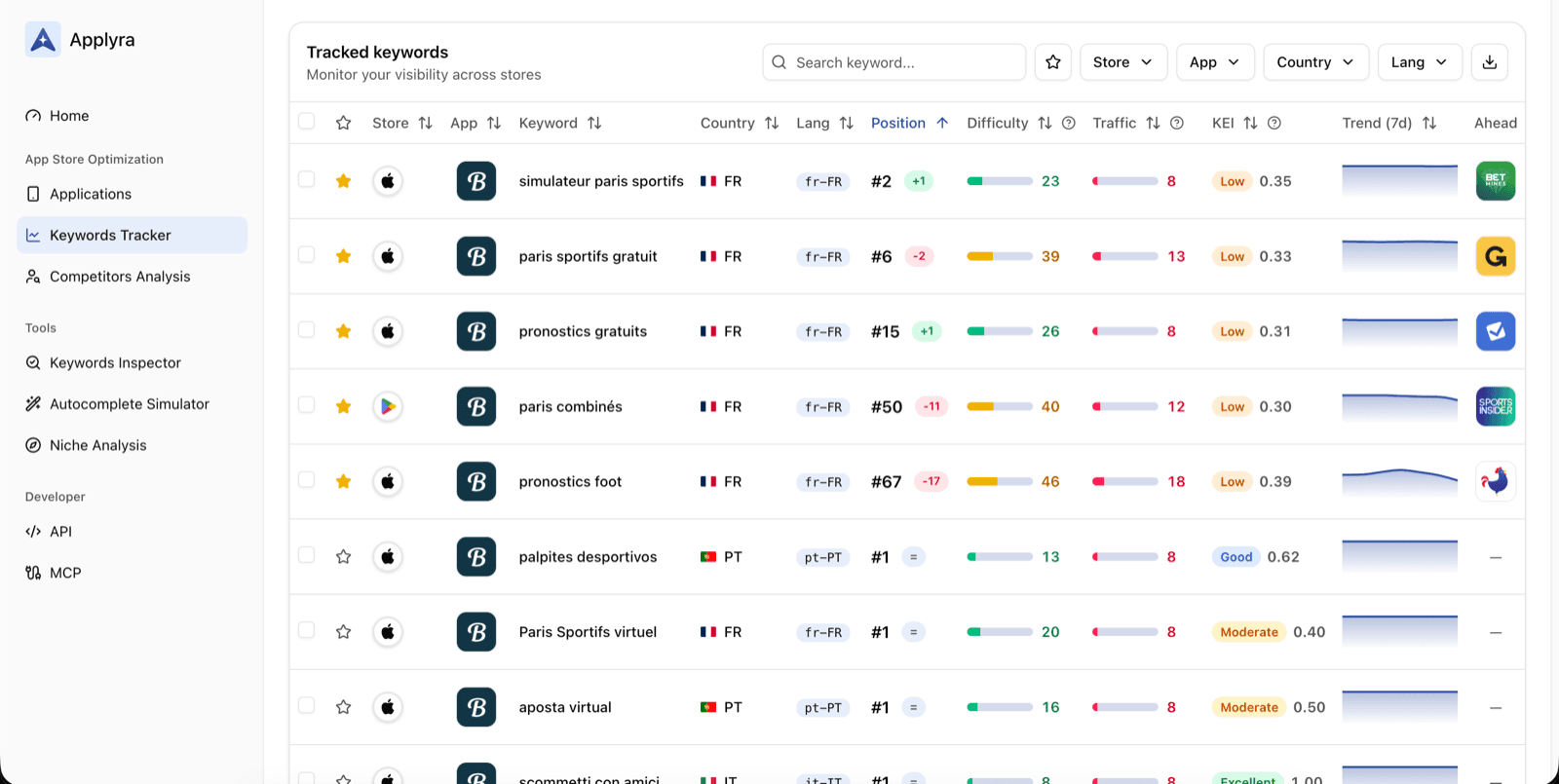Favorite 'aposta virtual' with star
Viewport: 1559px width, 784px height.
[x=343, y=707]
